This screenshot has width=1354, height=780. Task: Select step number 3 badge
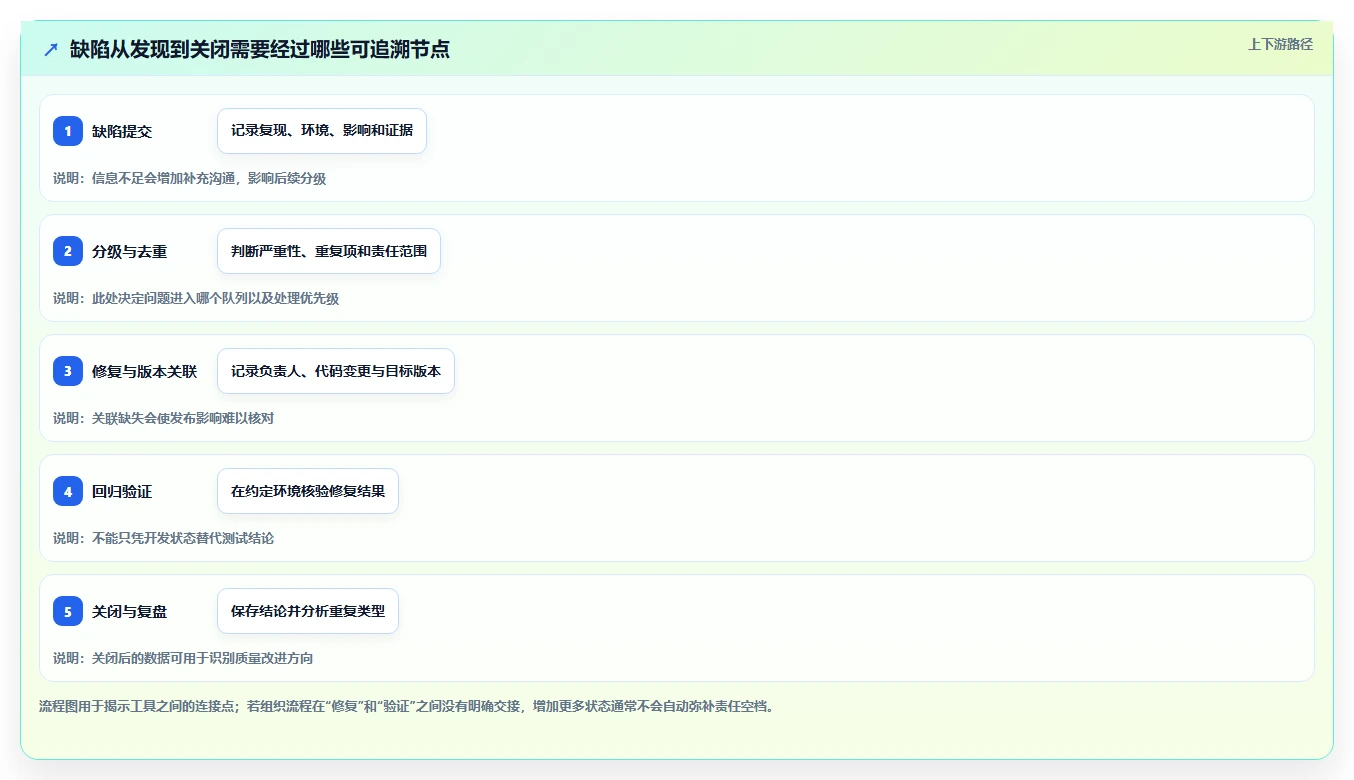pyautogui.click(x=68, y=371)
